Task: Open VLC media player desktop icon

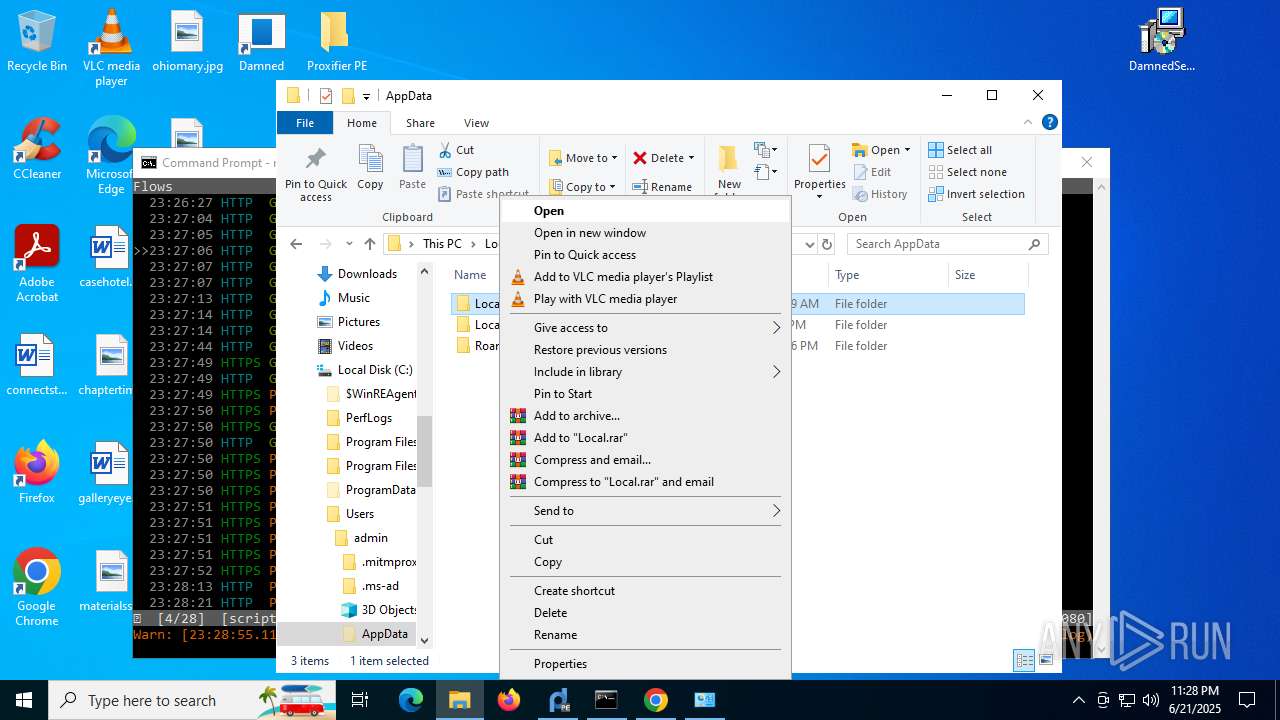Action: point(111,48)
